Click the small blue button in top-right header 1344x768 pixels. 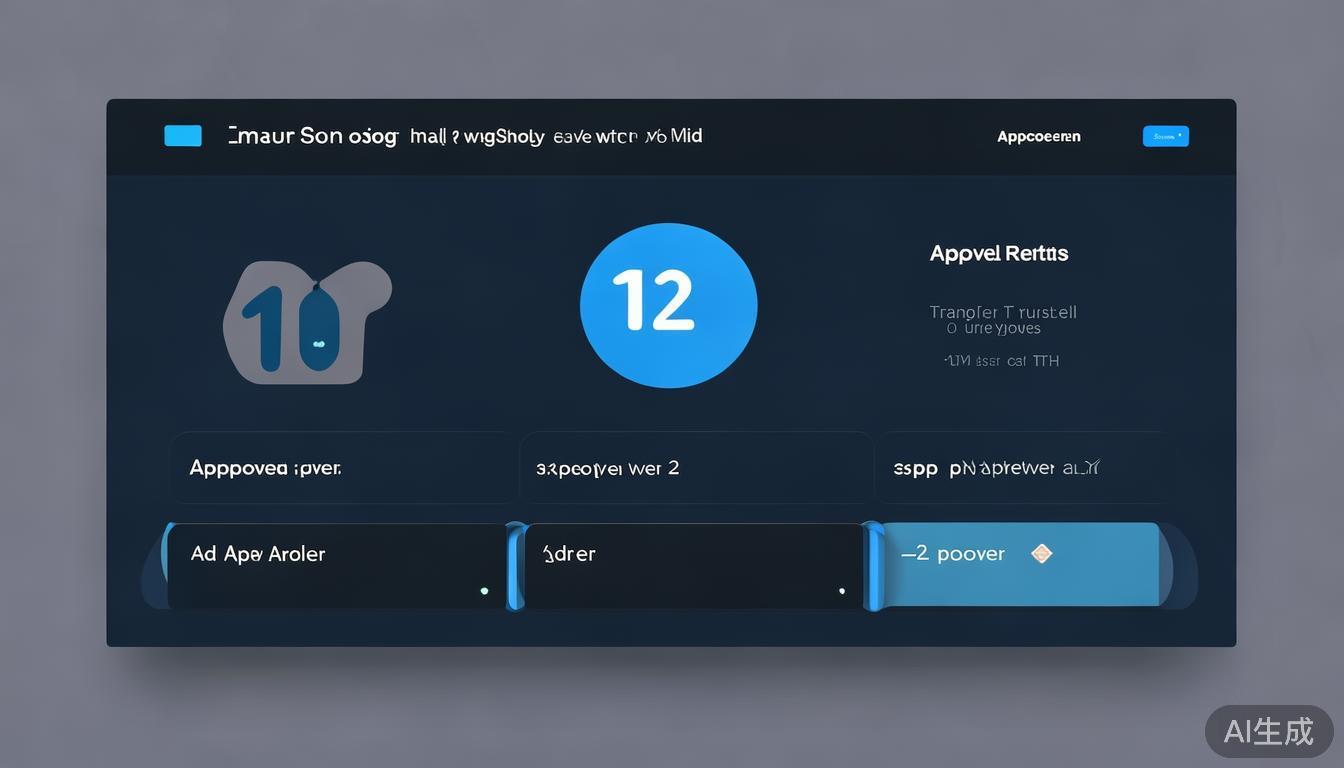pyautogui.click(x=1165, y=136)
